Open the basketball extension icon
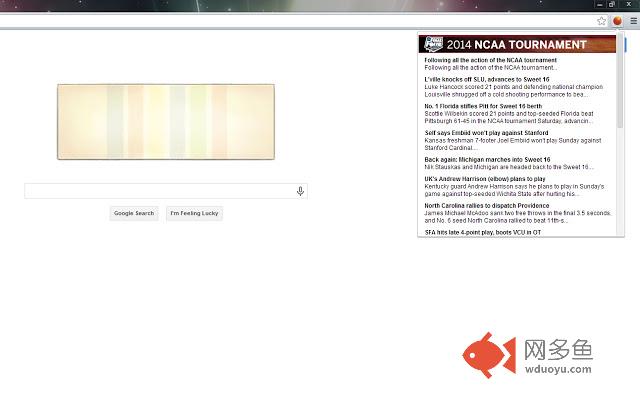Screen dimensions: 640x400 617,21
